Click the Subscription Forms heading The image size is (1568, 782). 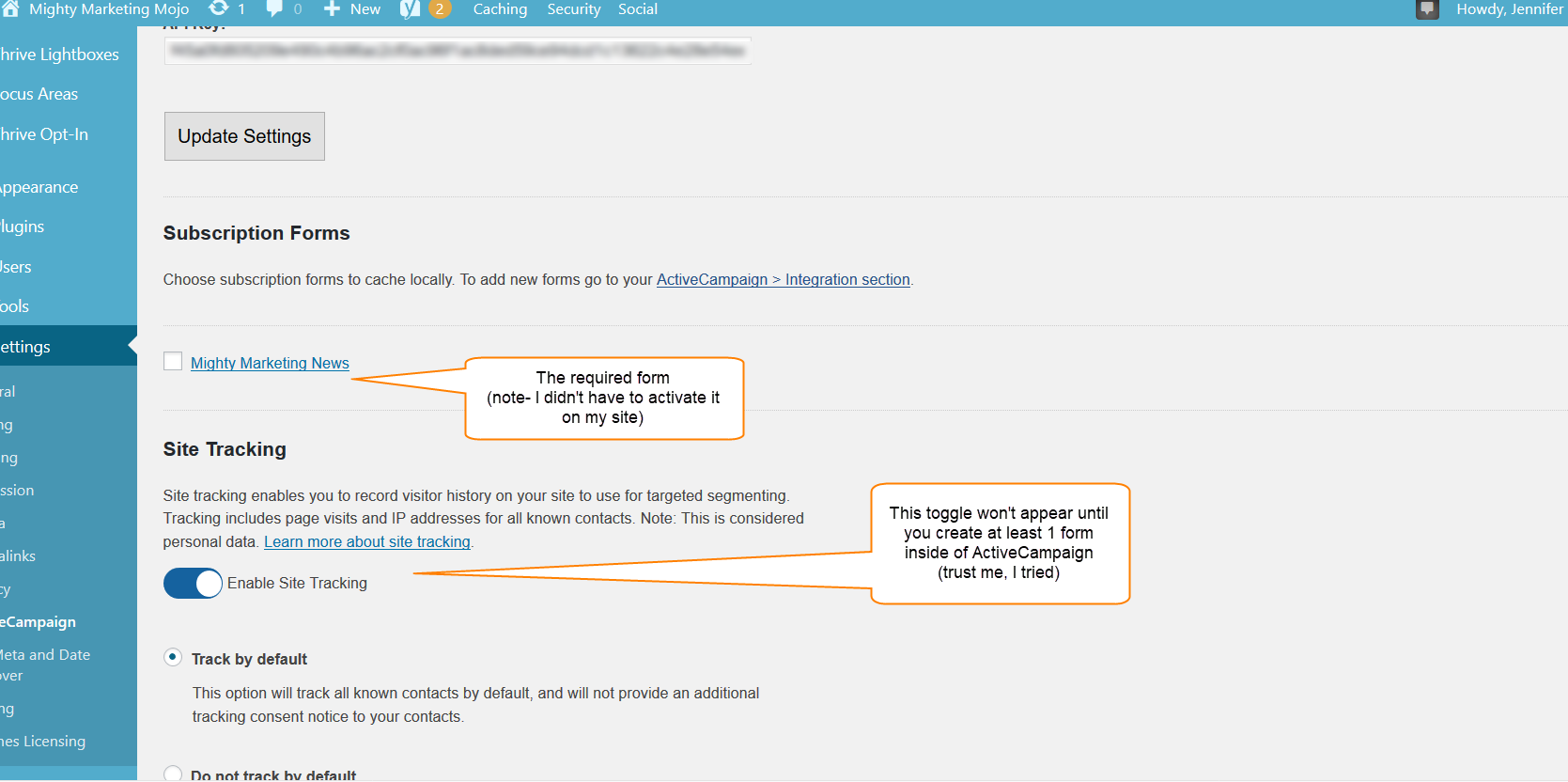point(256,233)
